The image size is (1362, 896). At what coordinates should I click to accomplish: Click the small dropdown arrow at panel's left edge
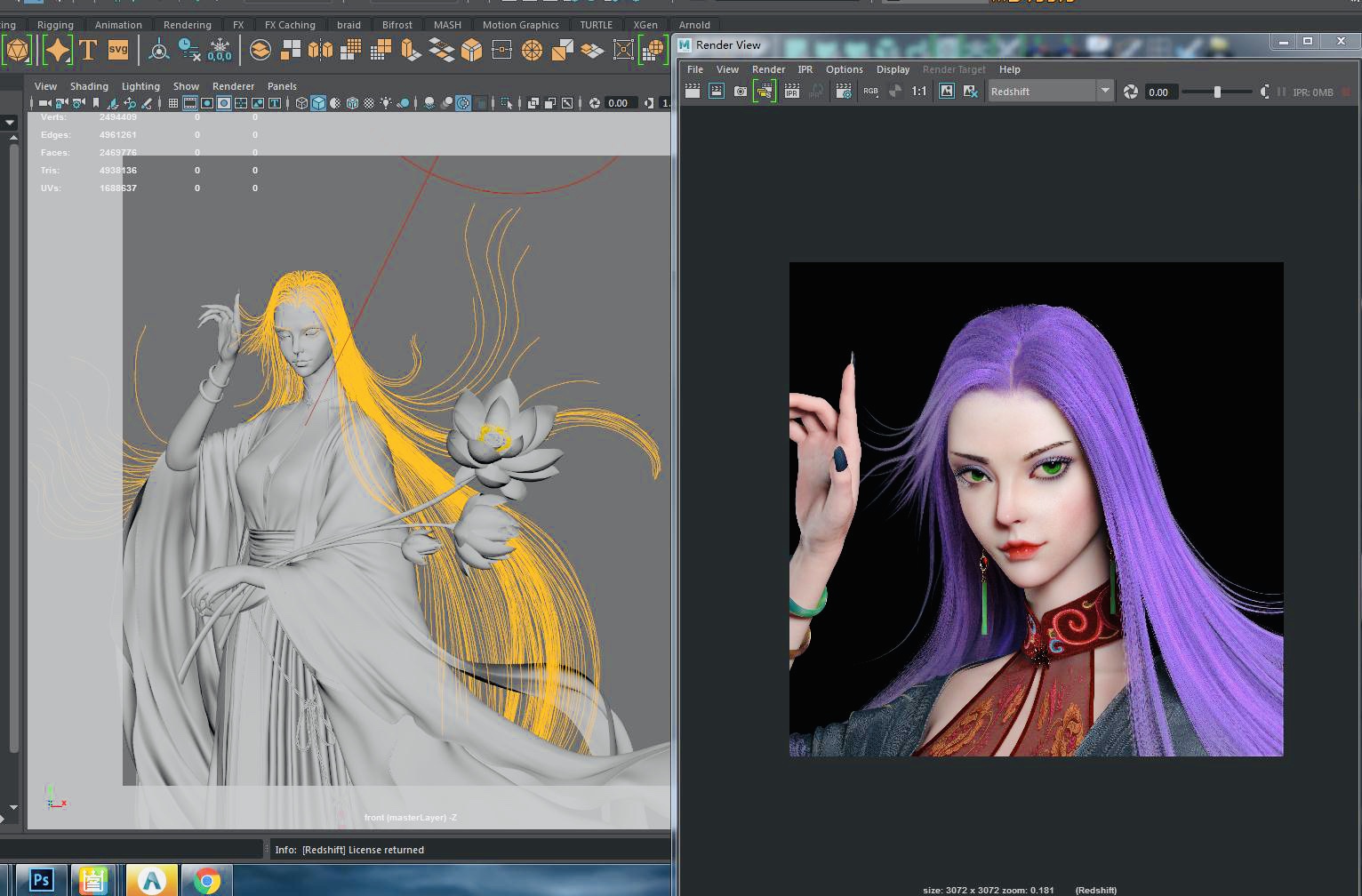tap(10, 123)
